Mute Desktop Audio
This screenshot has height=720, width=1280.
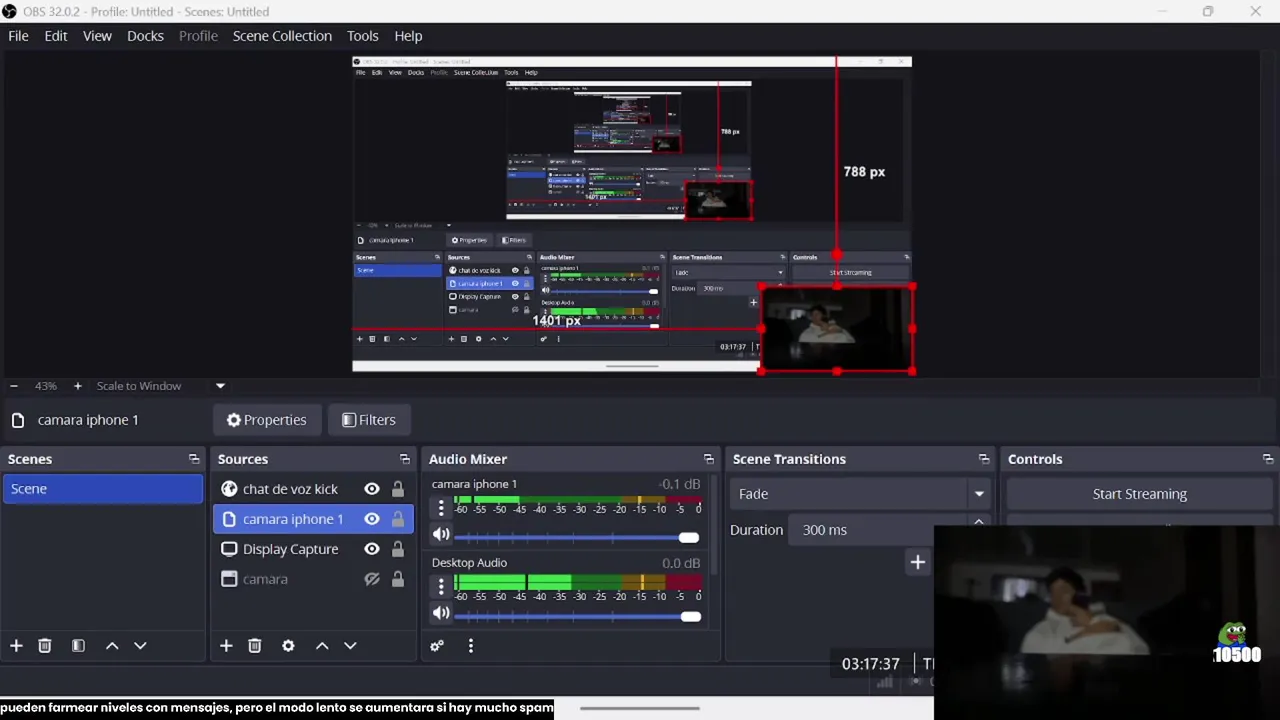(441, 613)
